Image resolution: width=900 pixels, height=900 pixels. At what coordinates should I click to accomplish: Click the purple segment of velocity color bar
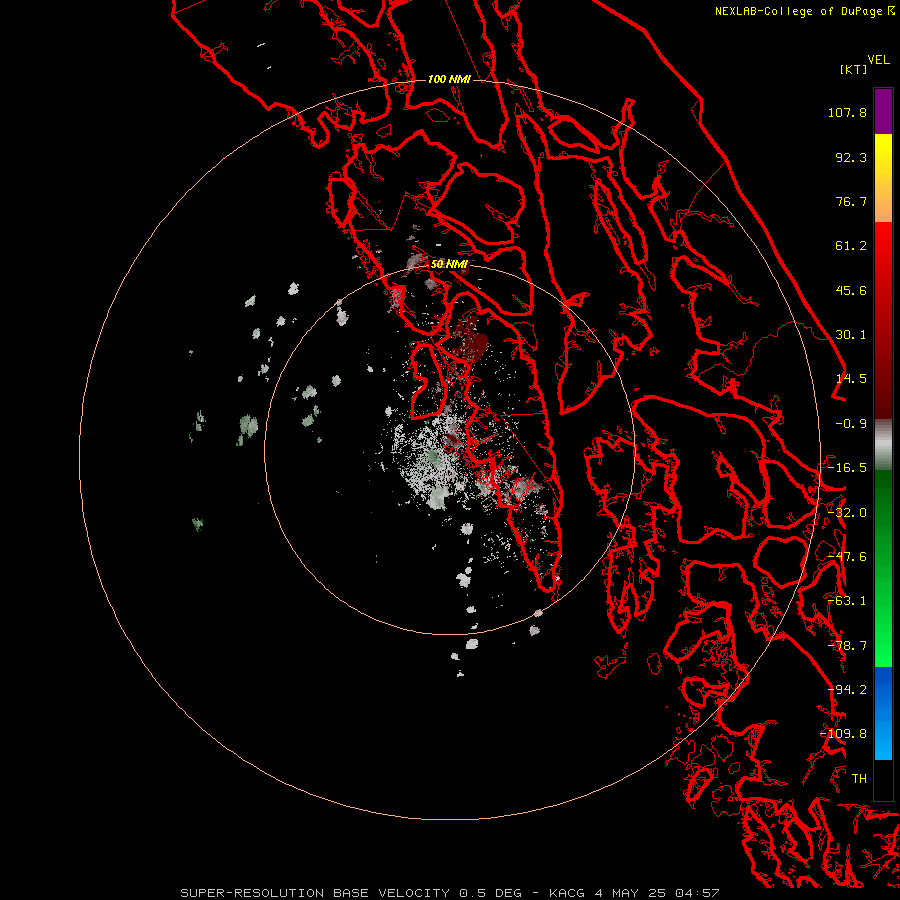click(883, 111)
